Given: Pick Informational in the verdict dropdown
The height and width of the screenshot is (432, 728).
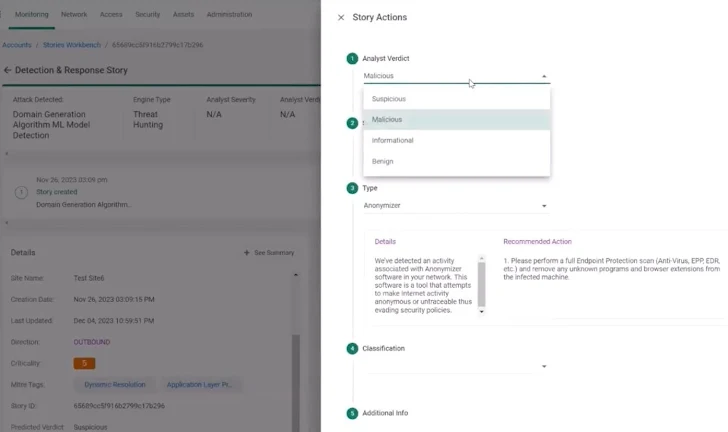Looking at the screenshot, I should click(x=392, y=141).
